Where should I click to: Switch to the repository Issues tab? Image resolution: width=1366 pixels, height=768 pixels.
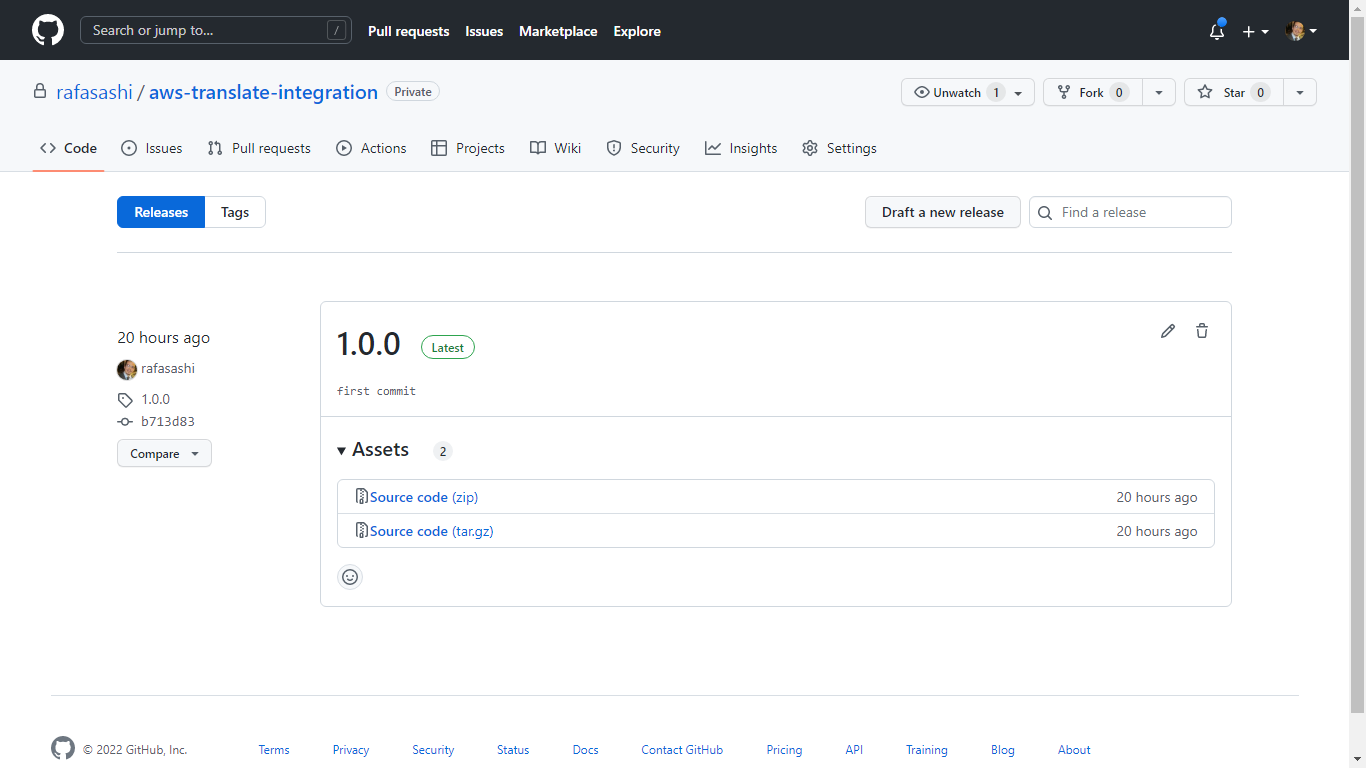[x=152, y=148]
